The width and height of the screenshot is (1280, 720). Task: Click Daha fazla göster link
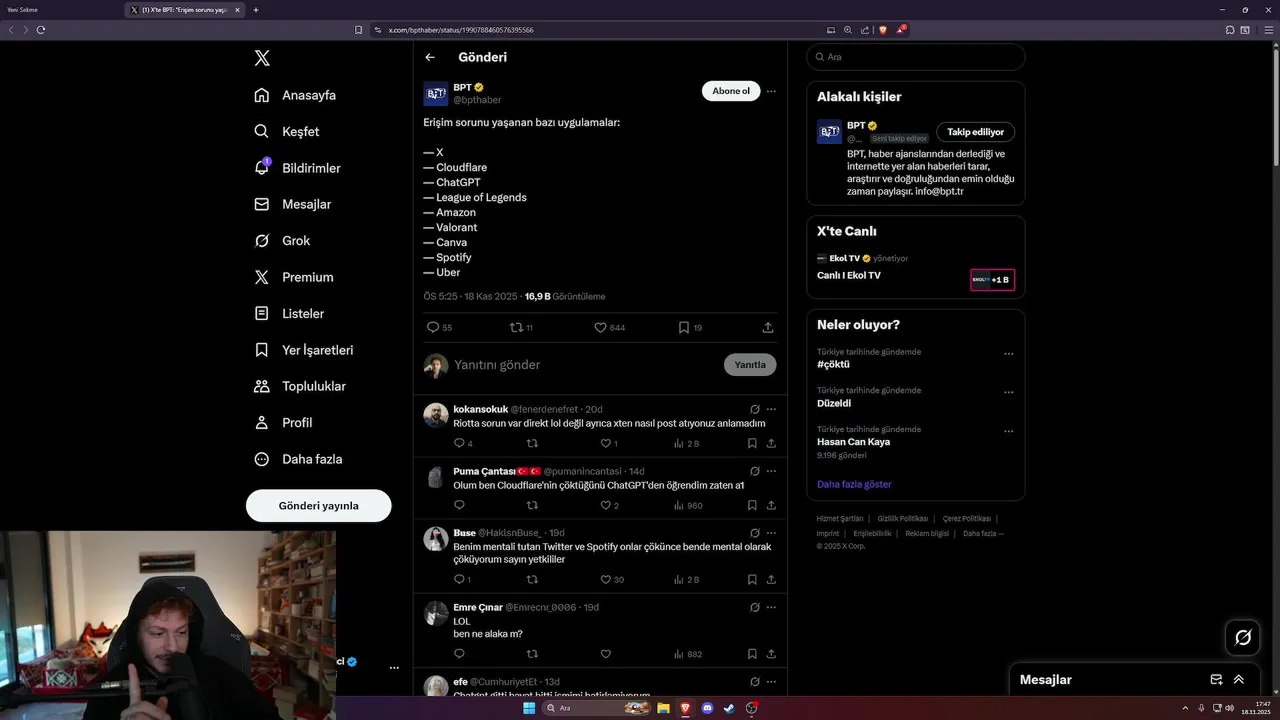click(854, 484)
